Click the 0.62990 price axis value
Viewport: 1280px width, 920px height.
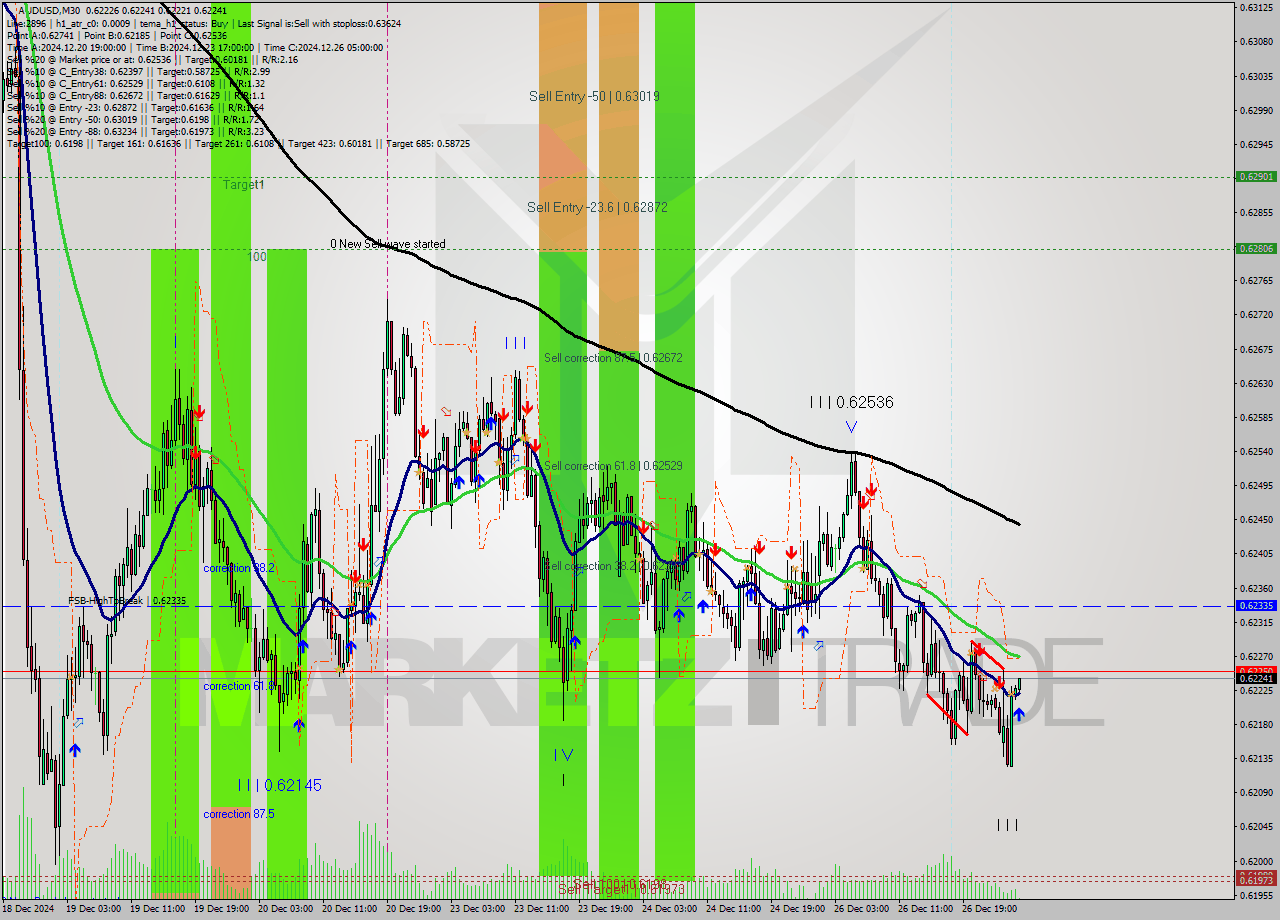pyautogui.click(x=1256, y=110)
